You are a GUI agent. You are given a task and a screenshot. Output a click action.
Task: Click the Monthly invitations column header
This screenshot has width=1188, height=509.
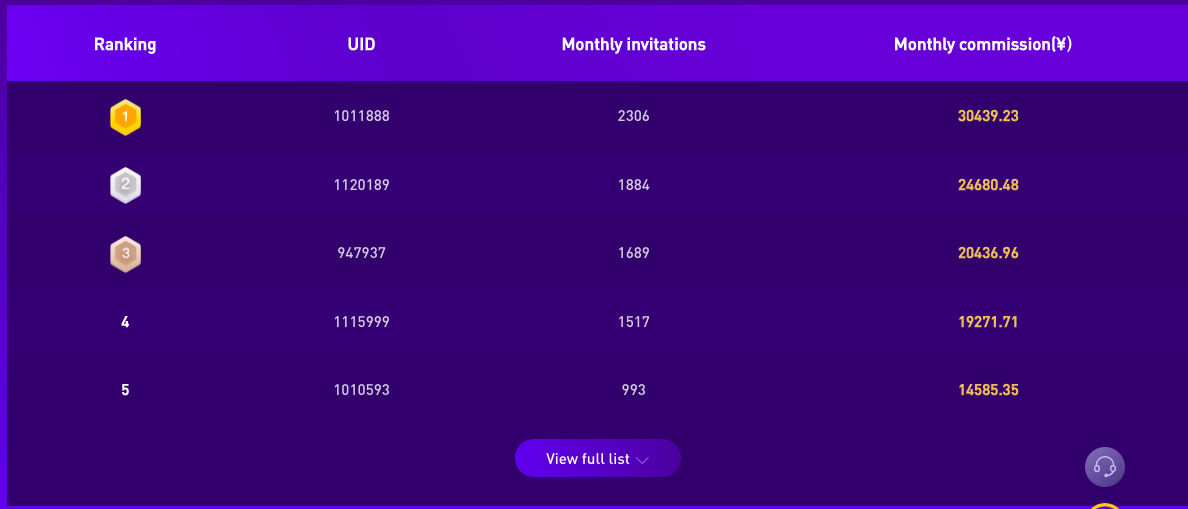click(633, 45)
